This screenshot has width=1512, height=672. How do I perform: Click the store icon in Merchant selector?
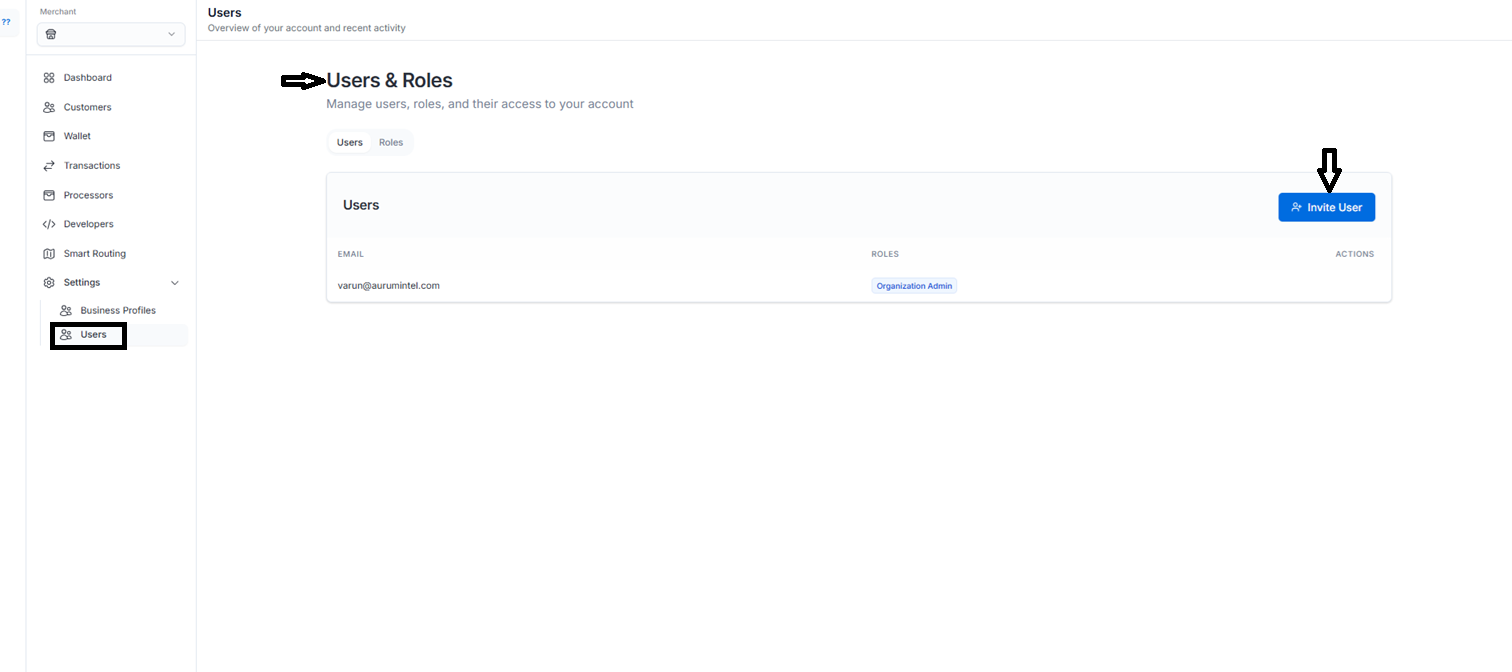tap(51, 34)
